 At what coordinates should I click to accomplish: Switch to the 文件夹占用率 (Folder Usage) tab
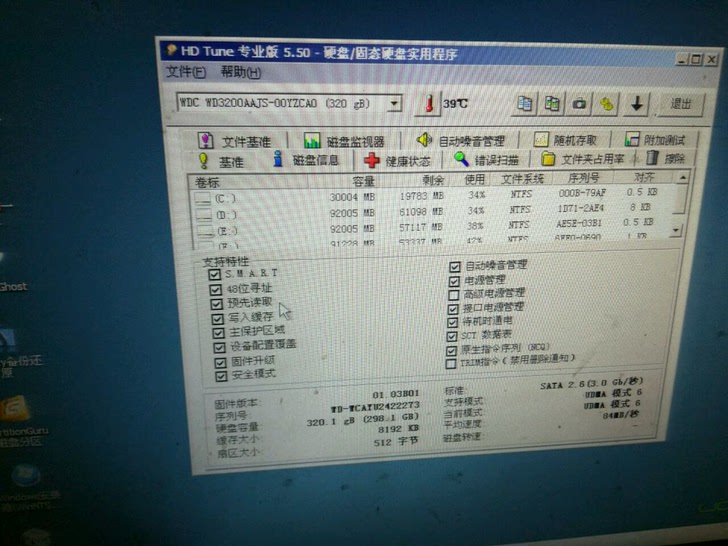583,159
